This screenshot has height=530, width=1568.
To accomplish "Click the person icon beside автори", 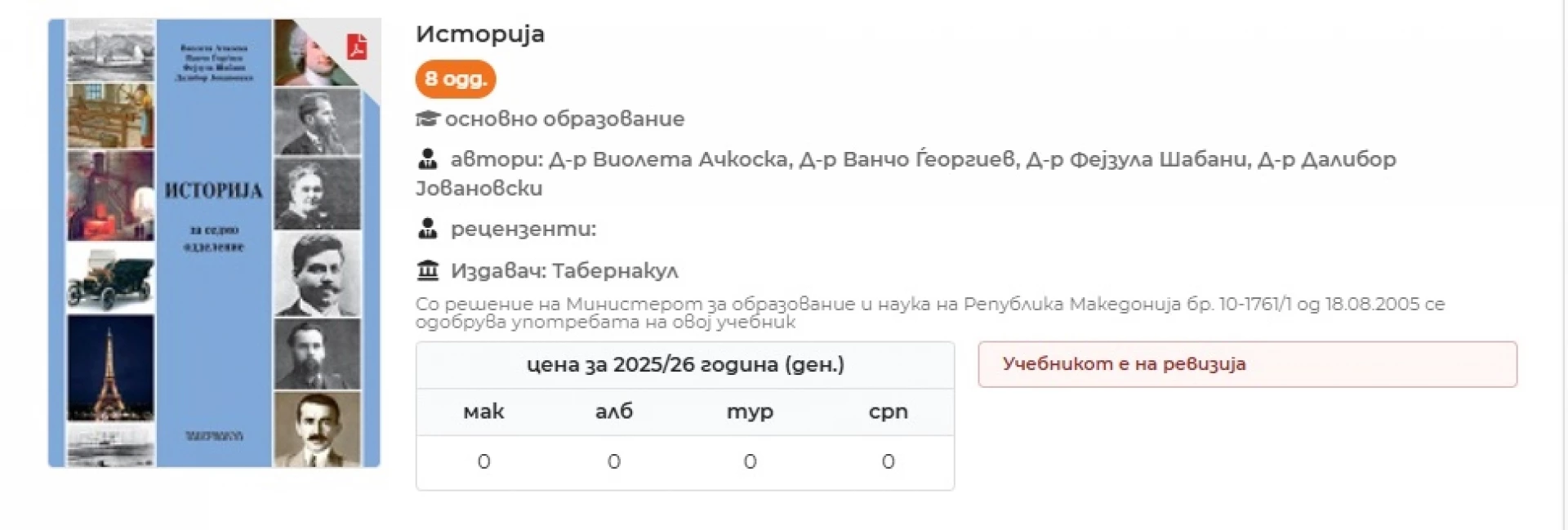I will [x=427, y=159].
